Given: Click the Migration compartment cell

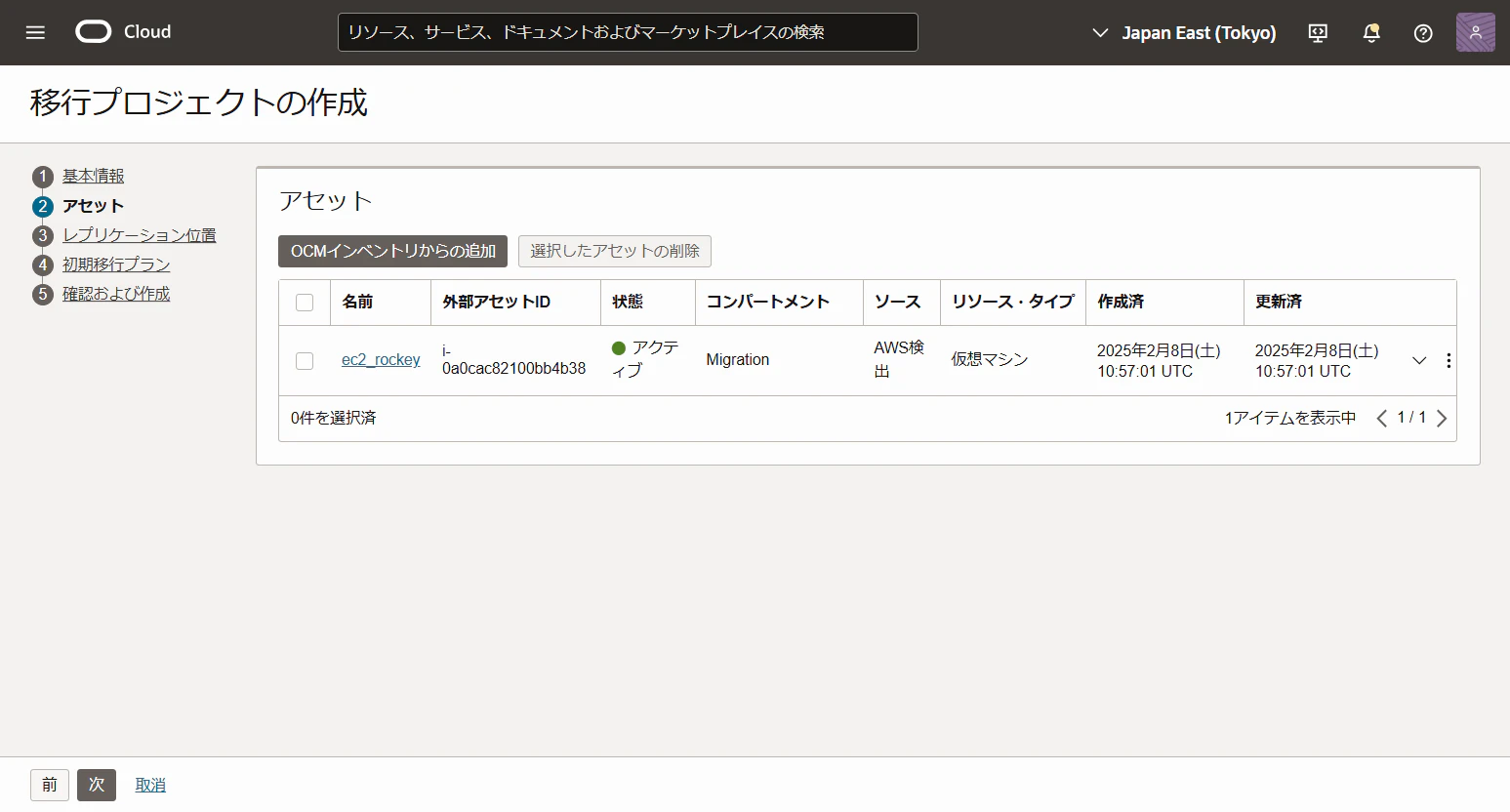Looking at the screenshot, I should [738, 360].
